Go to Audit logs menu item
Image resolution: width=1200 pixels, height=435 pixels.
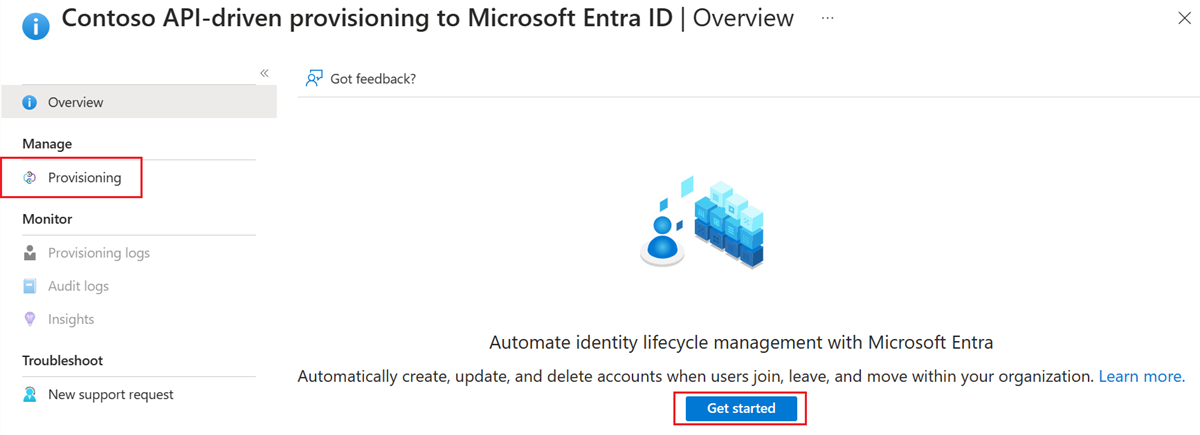pyautogui.click(x=78, y=286)
